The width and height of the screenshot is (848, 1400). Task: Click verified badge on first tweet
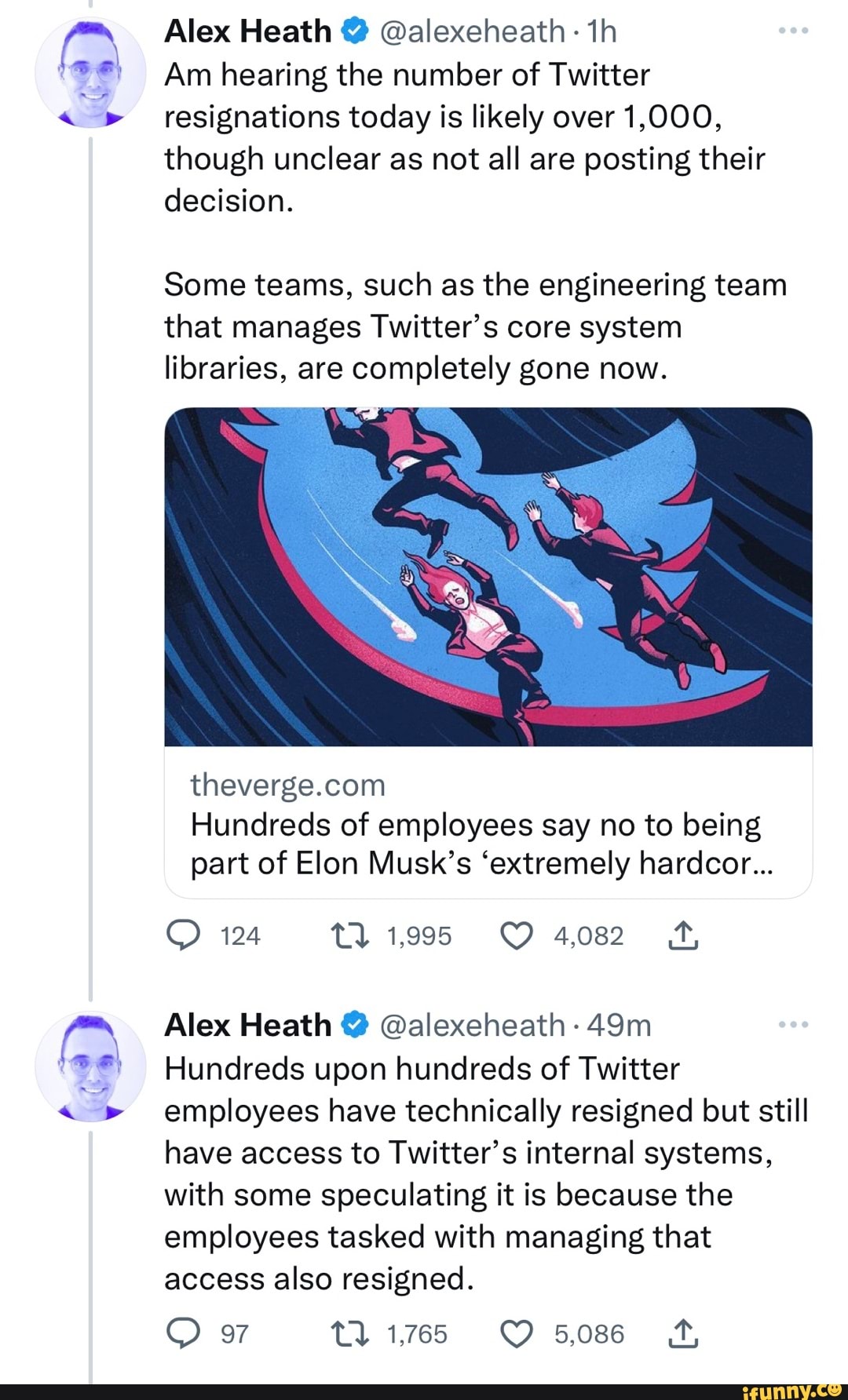355,31
